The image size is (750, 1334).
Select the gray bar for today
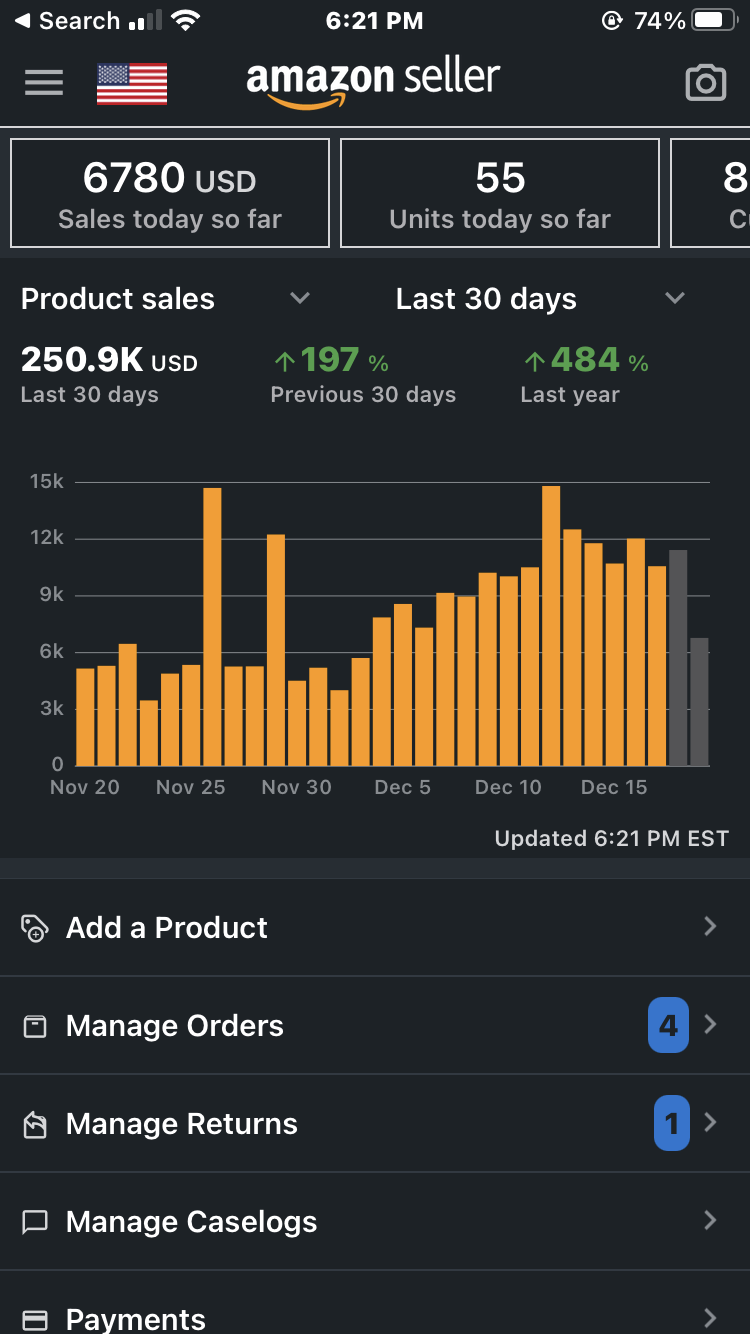699,702
